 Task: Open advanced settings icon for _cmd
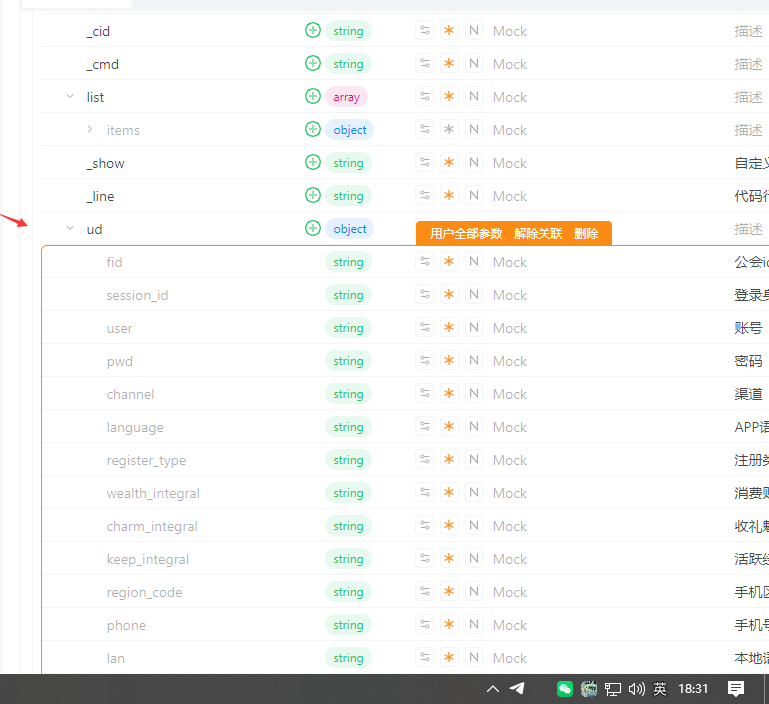coord(425,64)
